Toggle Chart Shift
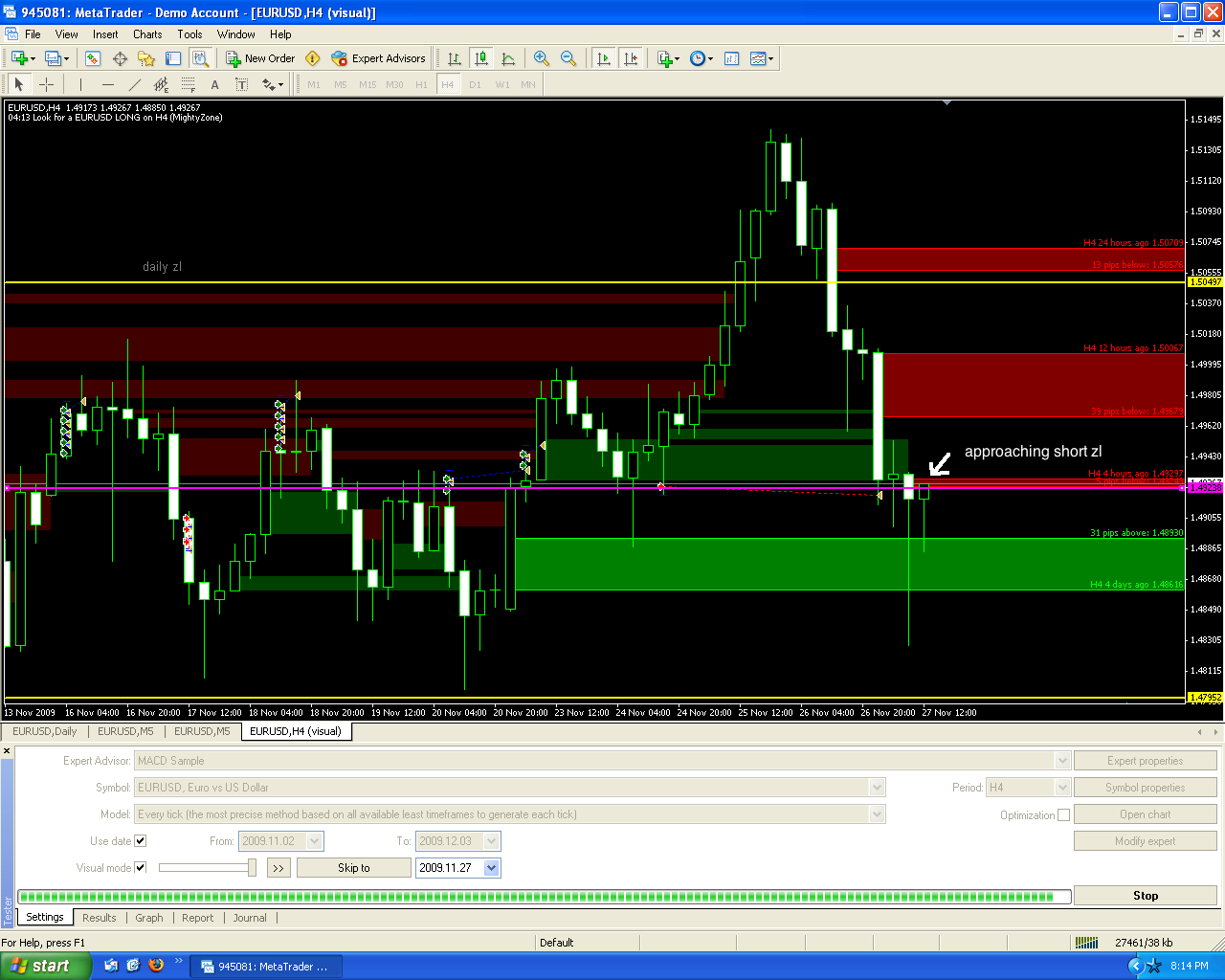Screen dimensions: 1225x980 tap(630, 58)
